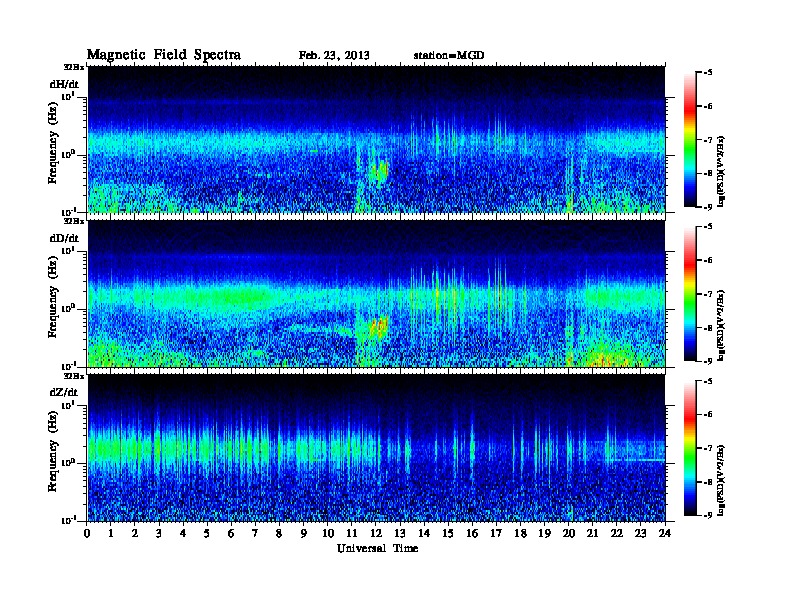Click hour 19 on the time axis
The image size is (792, 612).
544,533
